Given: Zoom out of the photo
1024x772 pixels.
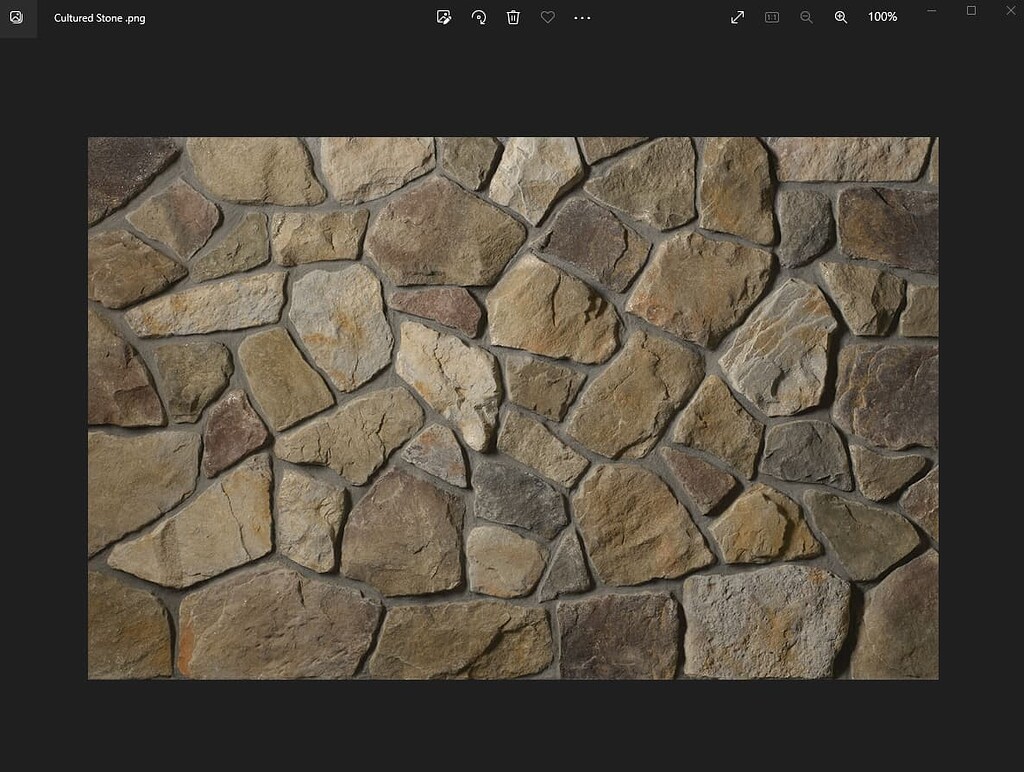Looking at the screenshot, I should [806, 17].
